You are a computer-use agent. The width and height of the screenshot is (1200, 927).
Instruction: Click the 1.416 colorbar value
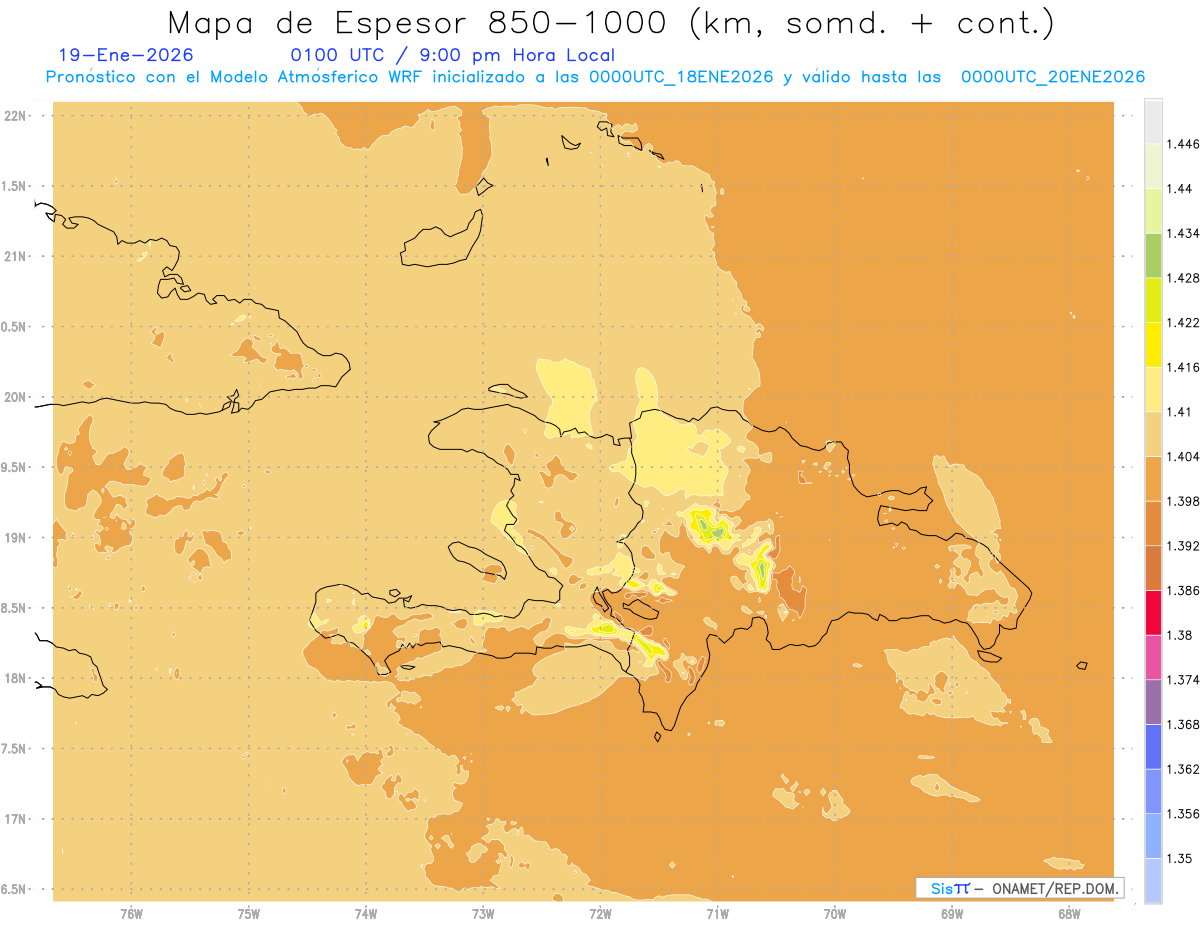click(1183, 367)
